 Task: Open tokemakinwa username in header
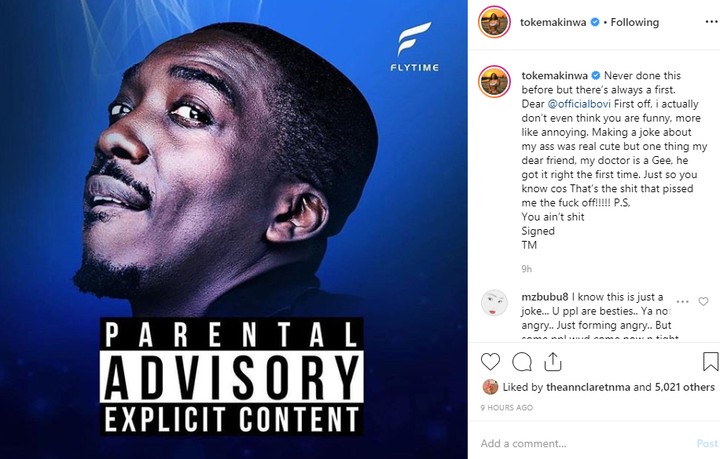click(553, 22)
